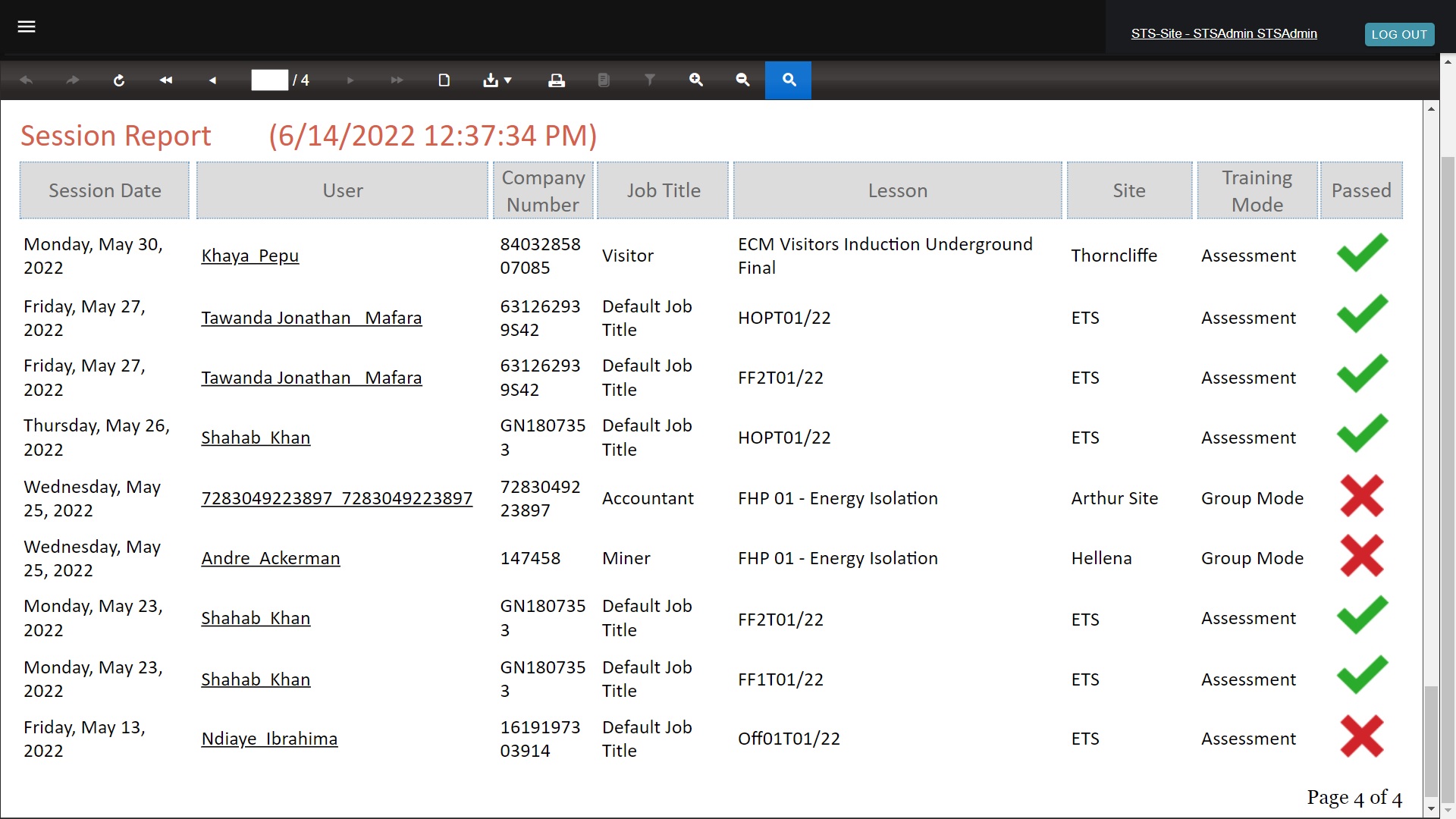
Task: Click the Passed column header
Action: tap(1361, 191)
